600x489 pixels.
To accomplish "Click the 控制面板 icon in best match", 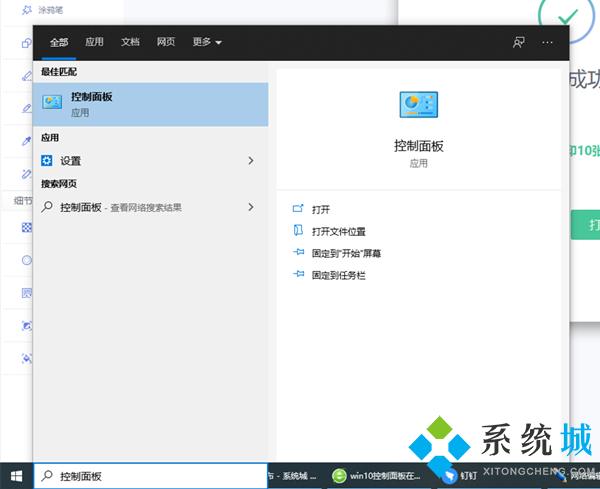I will click(x=52, y=102).
